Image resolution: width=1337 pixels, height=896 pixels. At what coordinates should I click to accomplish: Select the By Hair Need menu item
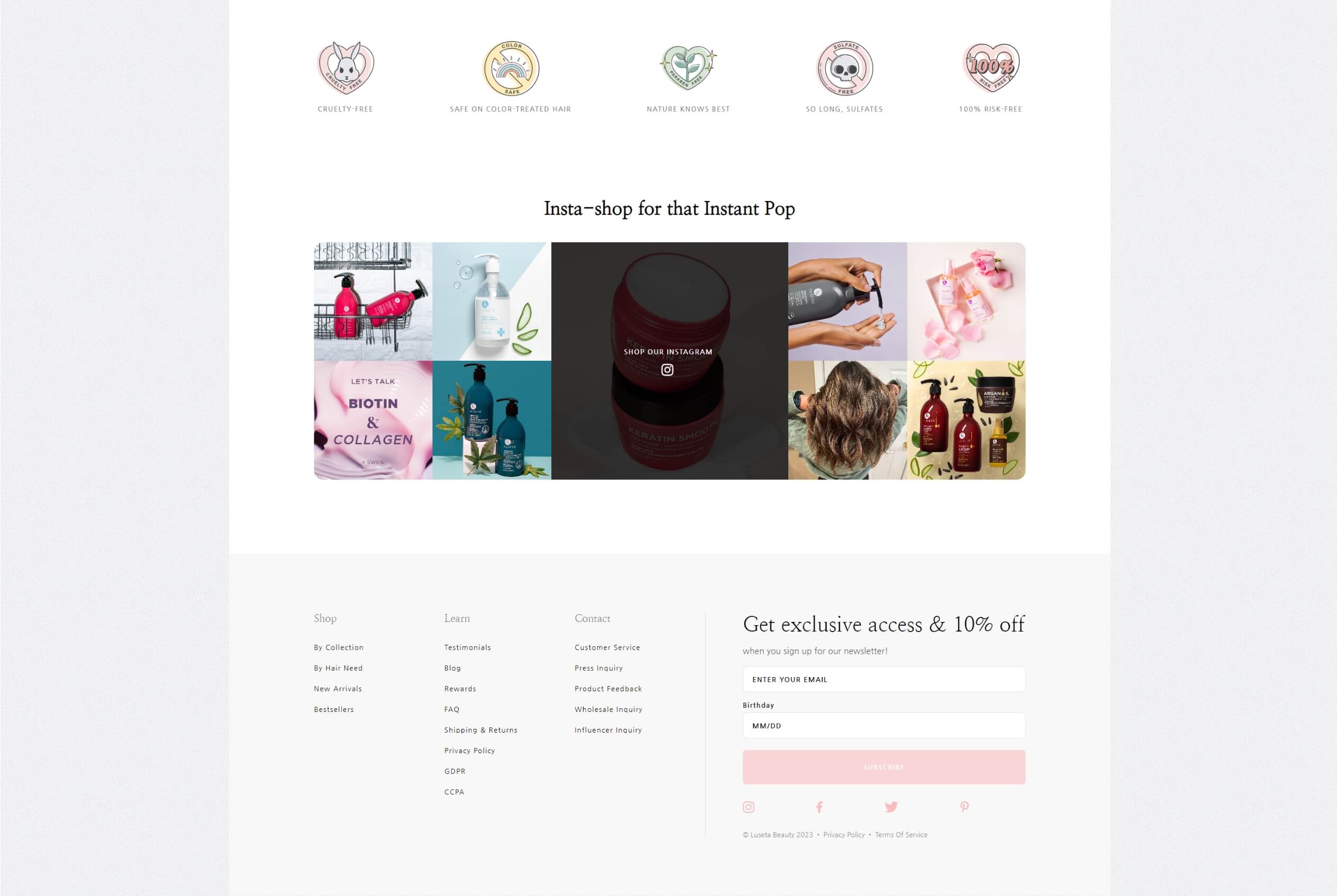[338, 668]
